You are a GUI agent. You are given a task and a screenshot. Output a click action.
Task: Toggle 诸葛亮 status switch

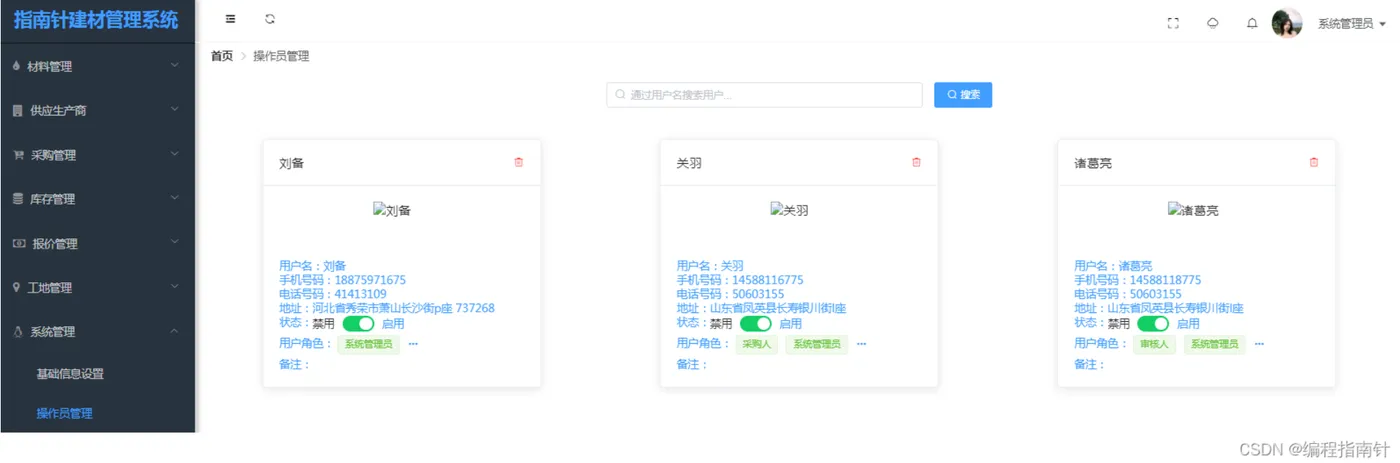coord(1153,324)
